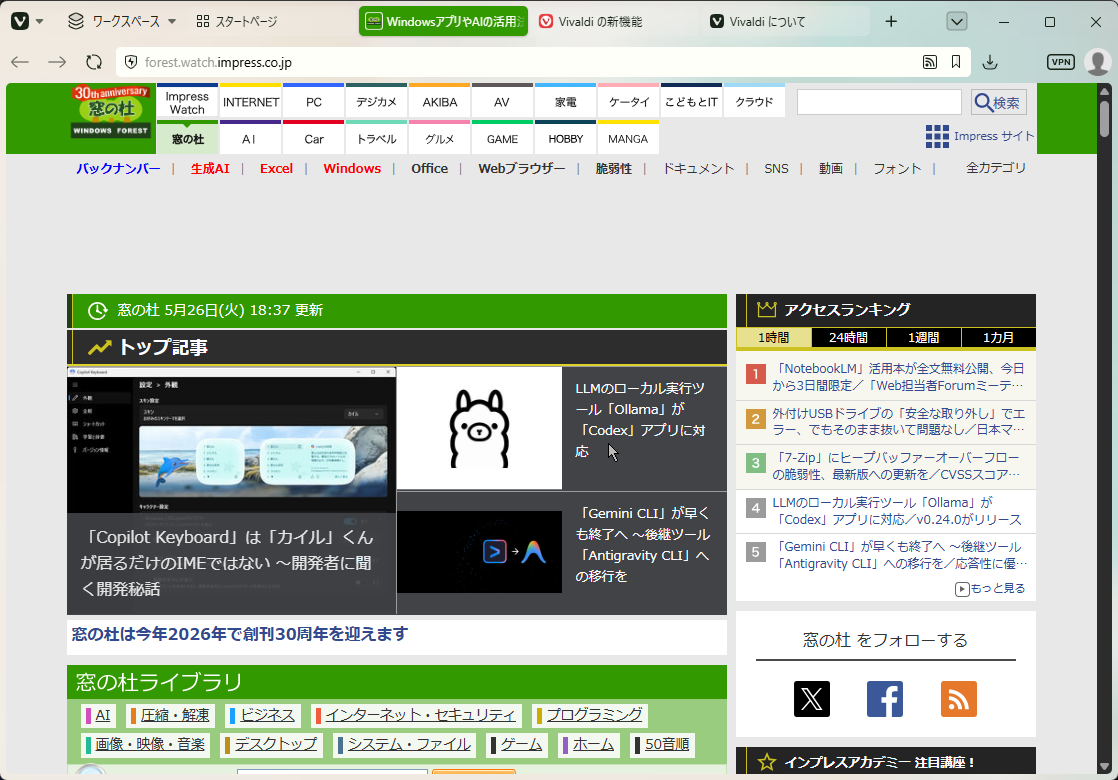Click the page vertical scrollbar thumb
1118x780 pixels.
click(1104, 118)
